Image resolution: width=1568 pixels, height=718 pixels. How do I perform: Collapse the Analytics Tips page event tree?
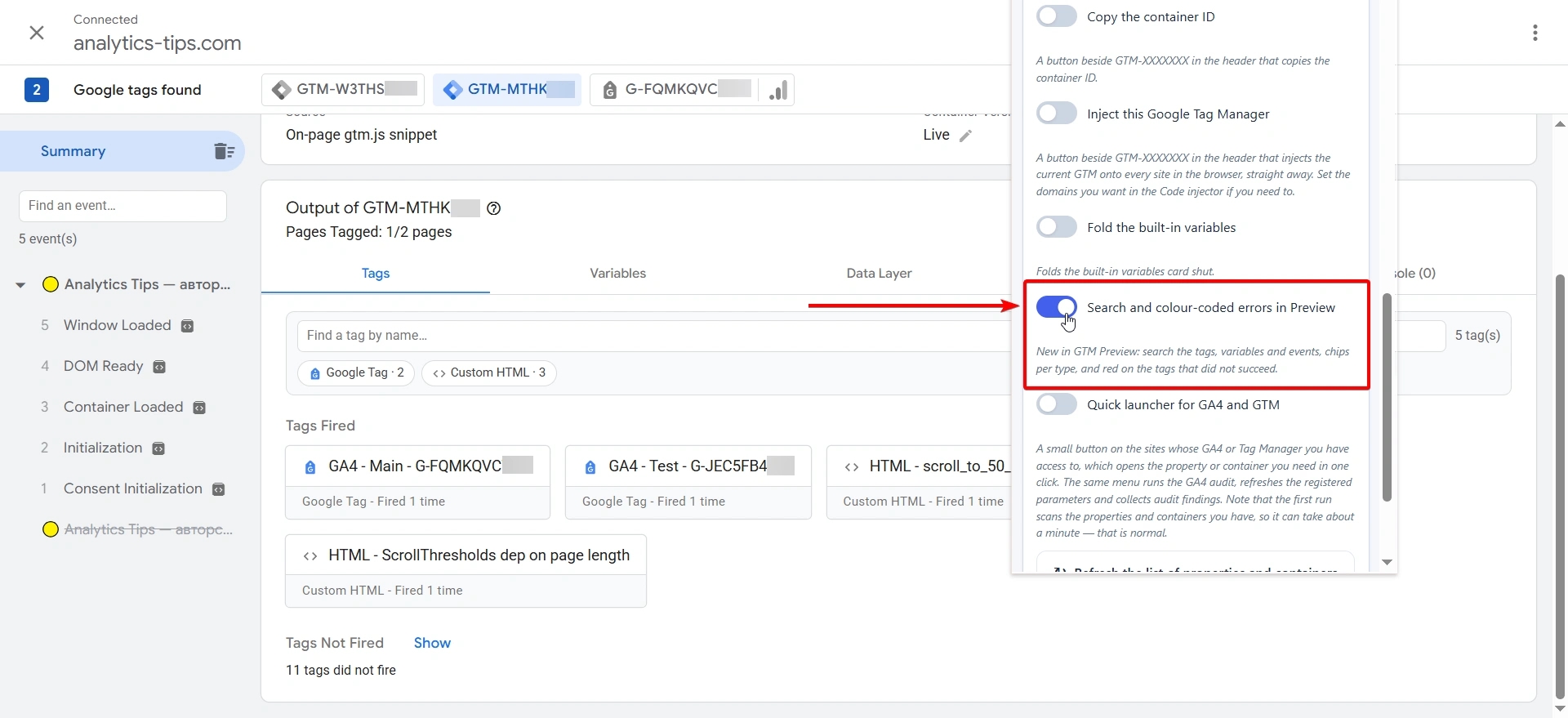point(20,285)
